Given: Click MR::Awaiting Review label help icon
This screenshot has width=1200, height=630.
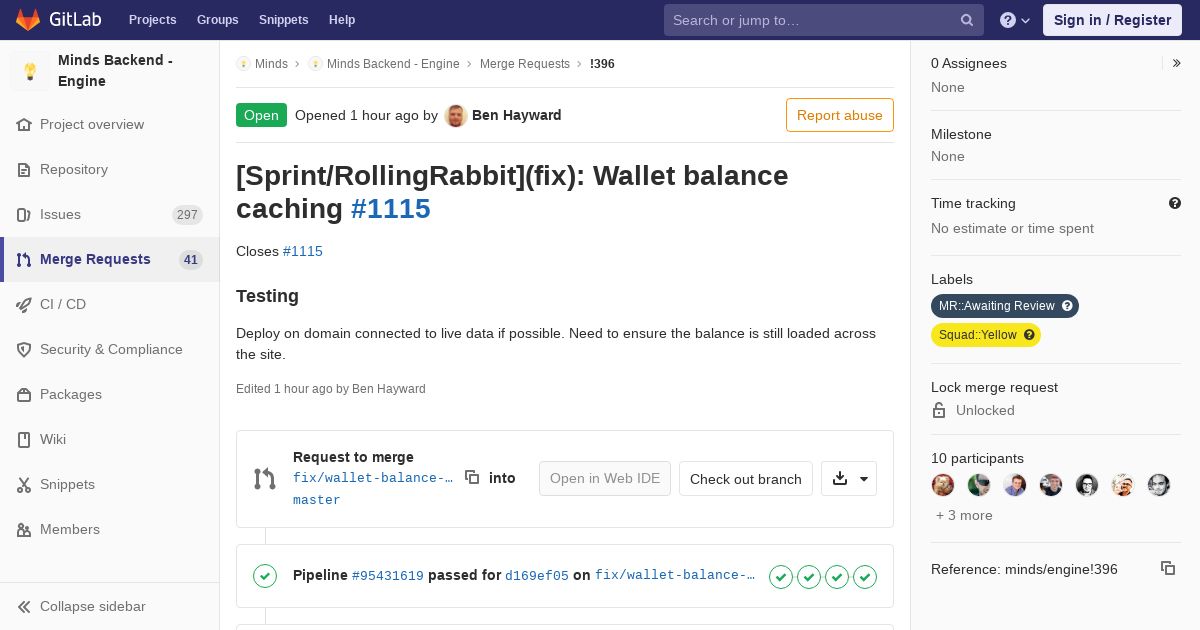Looking at the screenshot, I should 1067,306.
